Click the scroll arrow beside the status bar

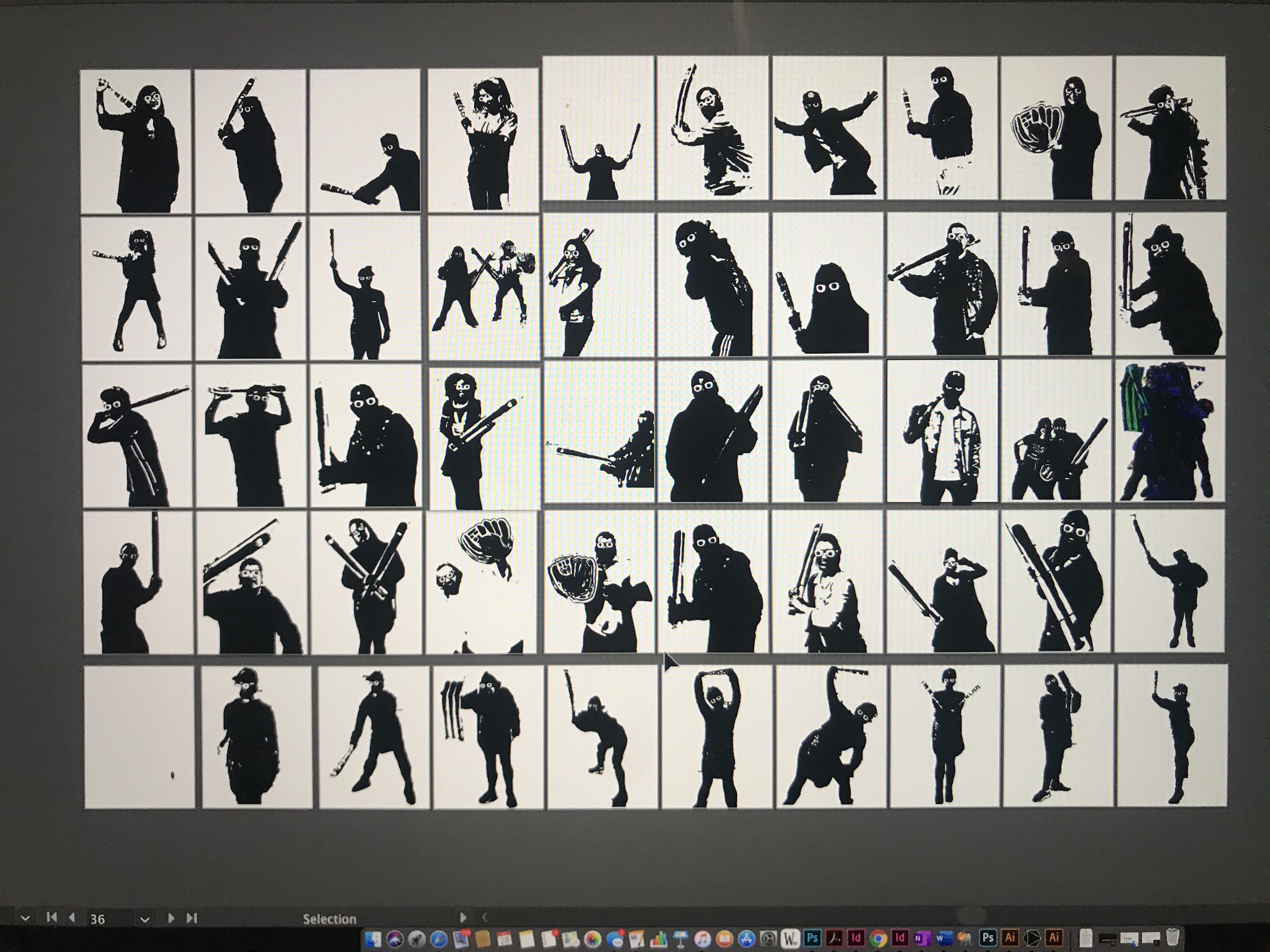pos(484,917)
